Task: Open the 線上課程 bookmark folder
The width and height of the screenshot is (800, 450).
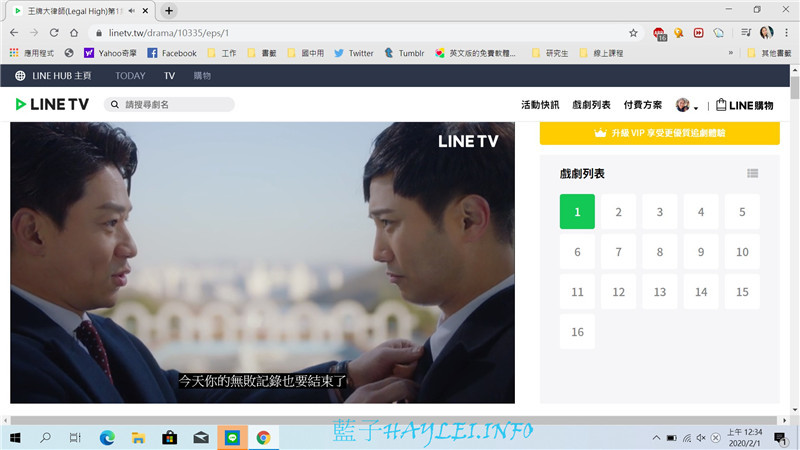Action: [x=601, y=53]
